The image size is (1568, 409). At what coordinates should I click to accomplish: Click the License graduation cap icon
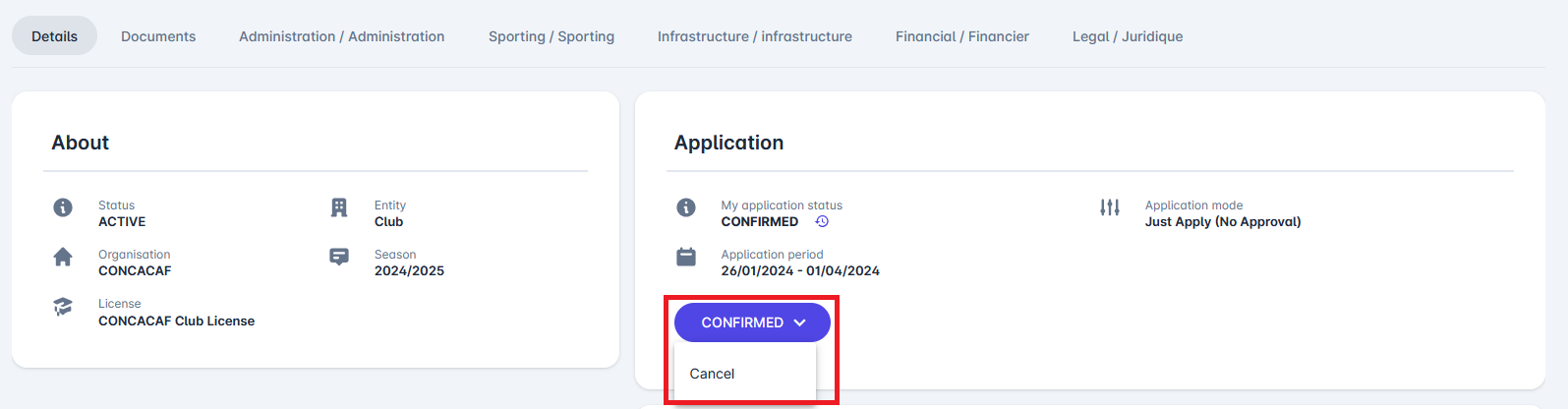(63, 307)
